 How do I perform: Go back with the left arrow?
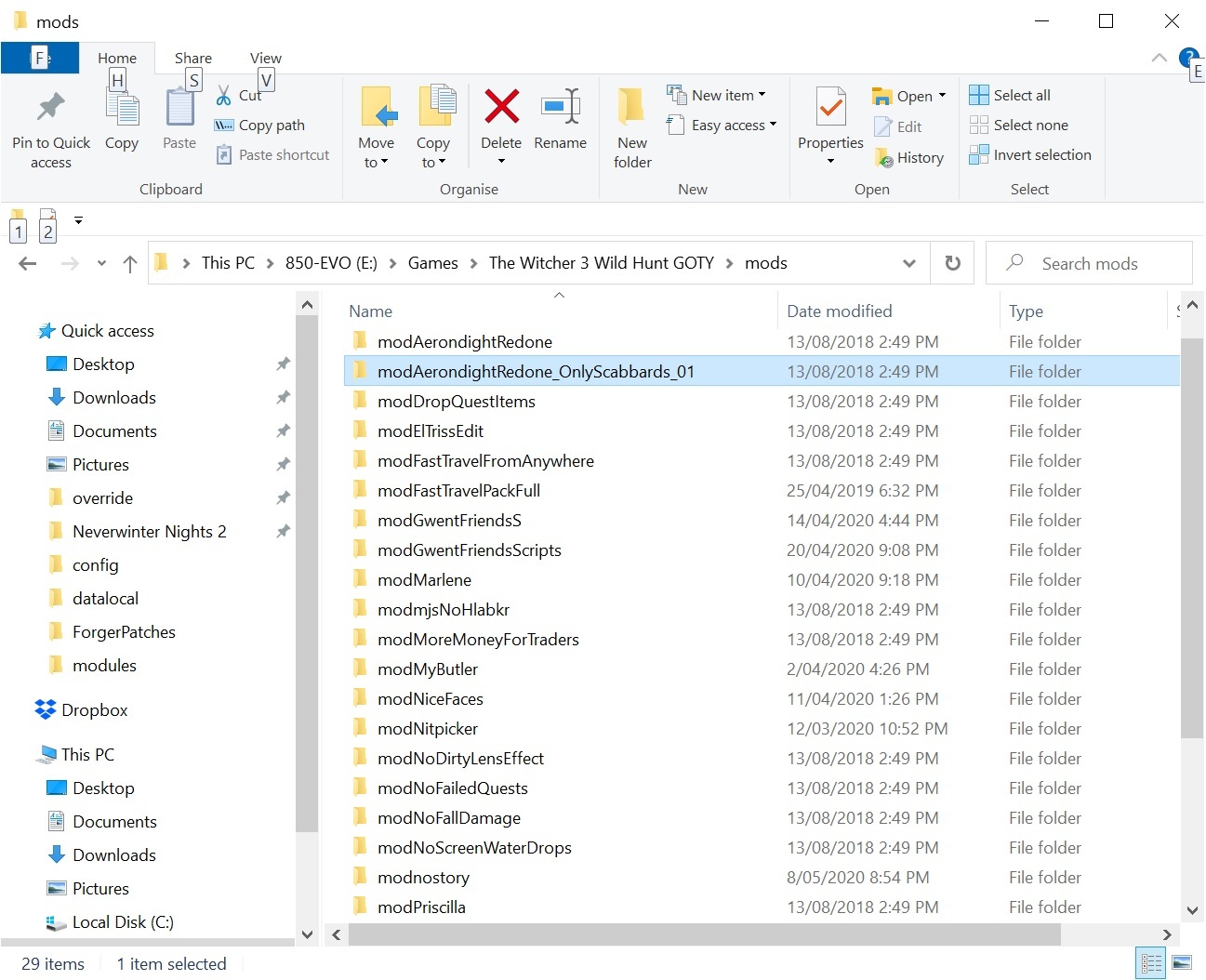coord(28,264)
